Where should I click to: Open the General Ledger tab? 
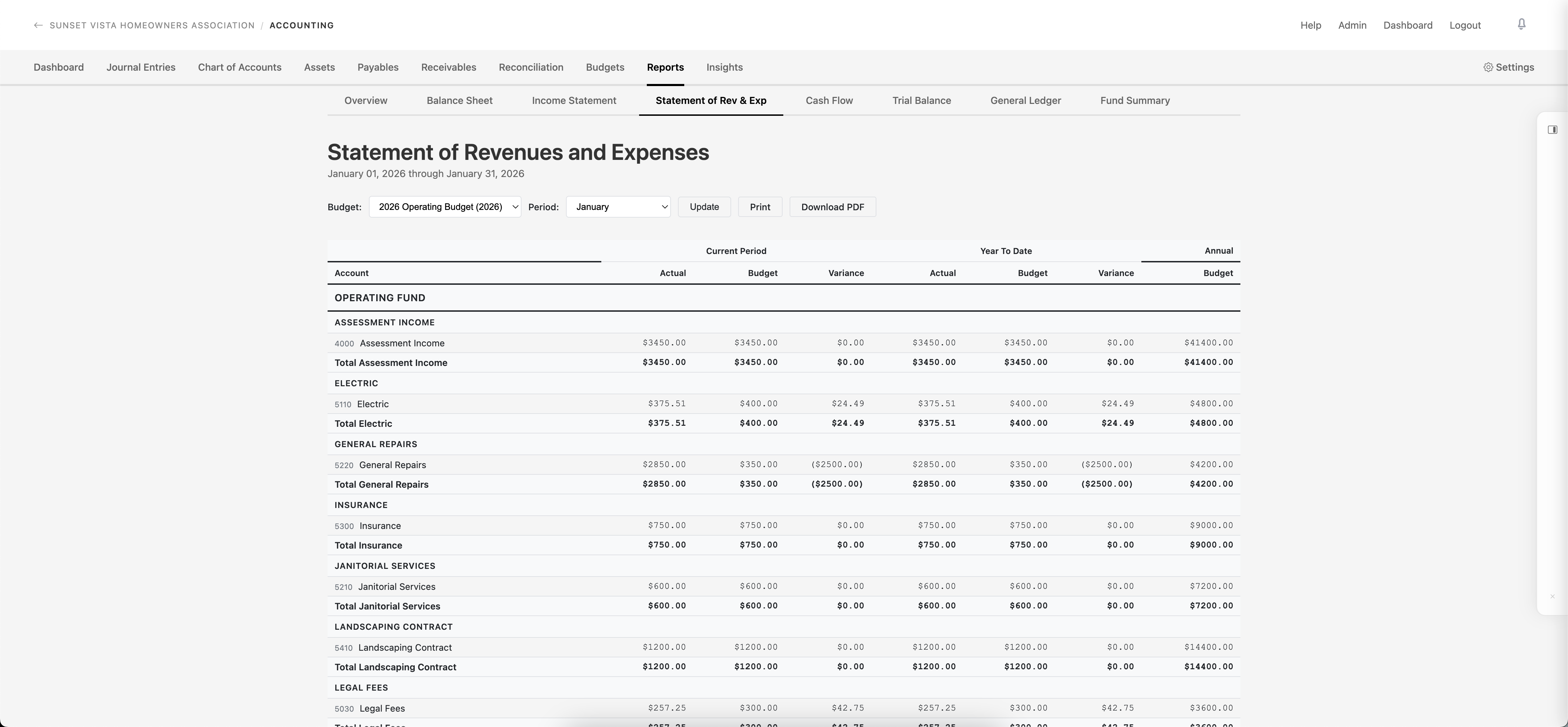1025,100
